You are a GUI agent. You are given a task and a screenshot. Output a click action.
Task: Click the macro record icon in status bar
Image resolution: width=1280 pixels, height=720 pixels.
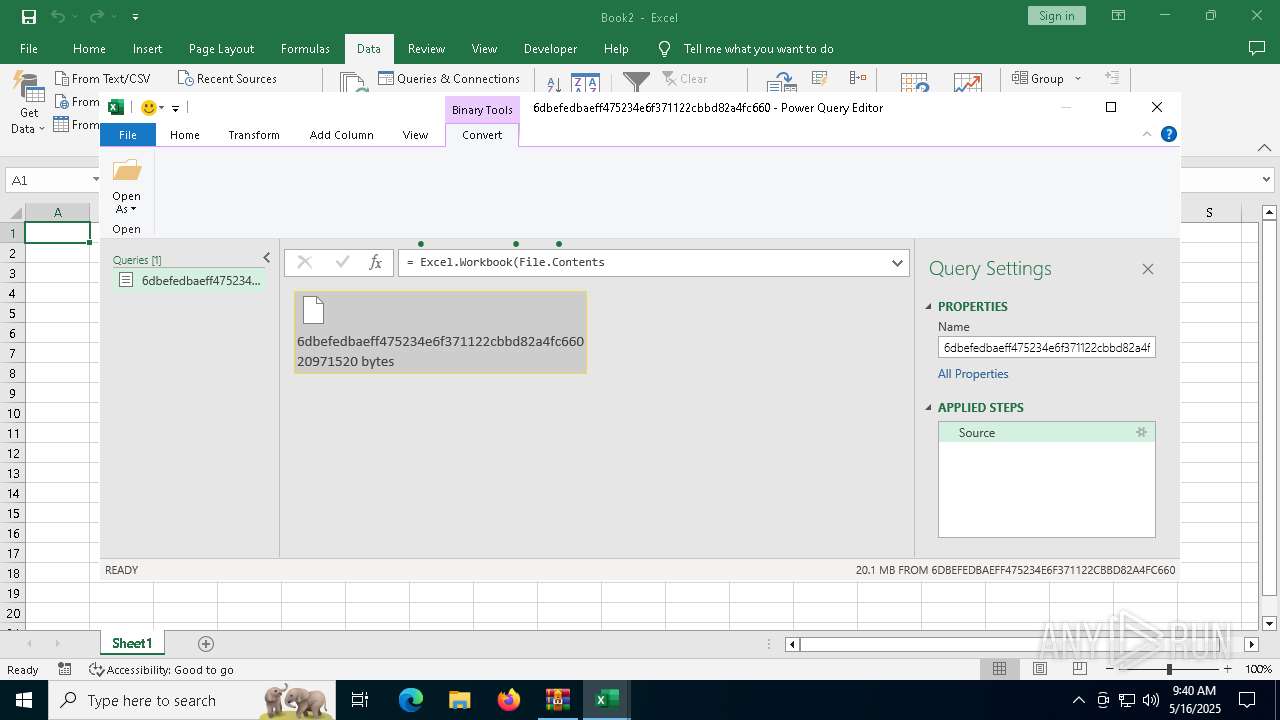(64, 669)
